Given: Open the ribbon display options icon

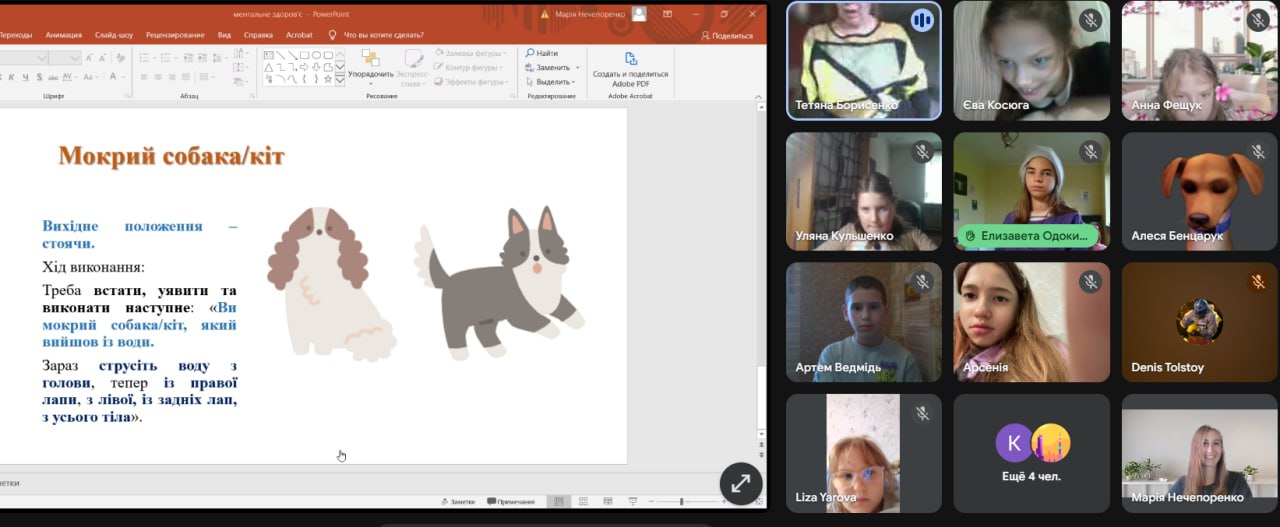Looking at the screenshot, I should [x=667, y=15].
